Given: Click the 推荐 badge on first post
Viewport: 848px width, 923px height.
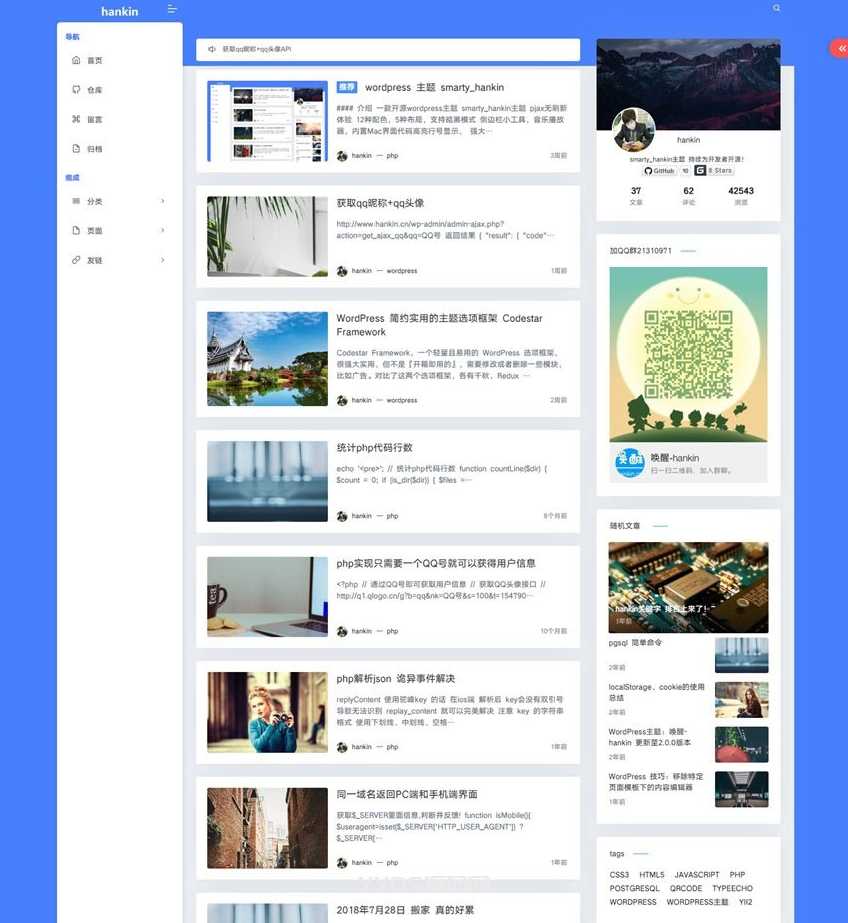Looking at the screenshot, I should point(347,87).
